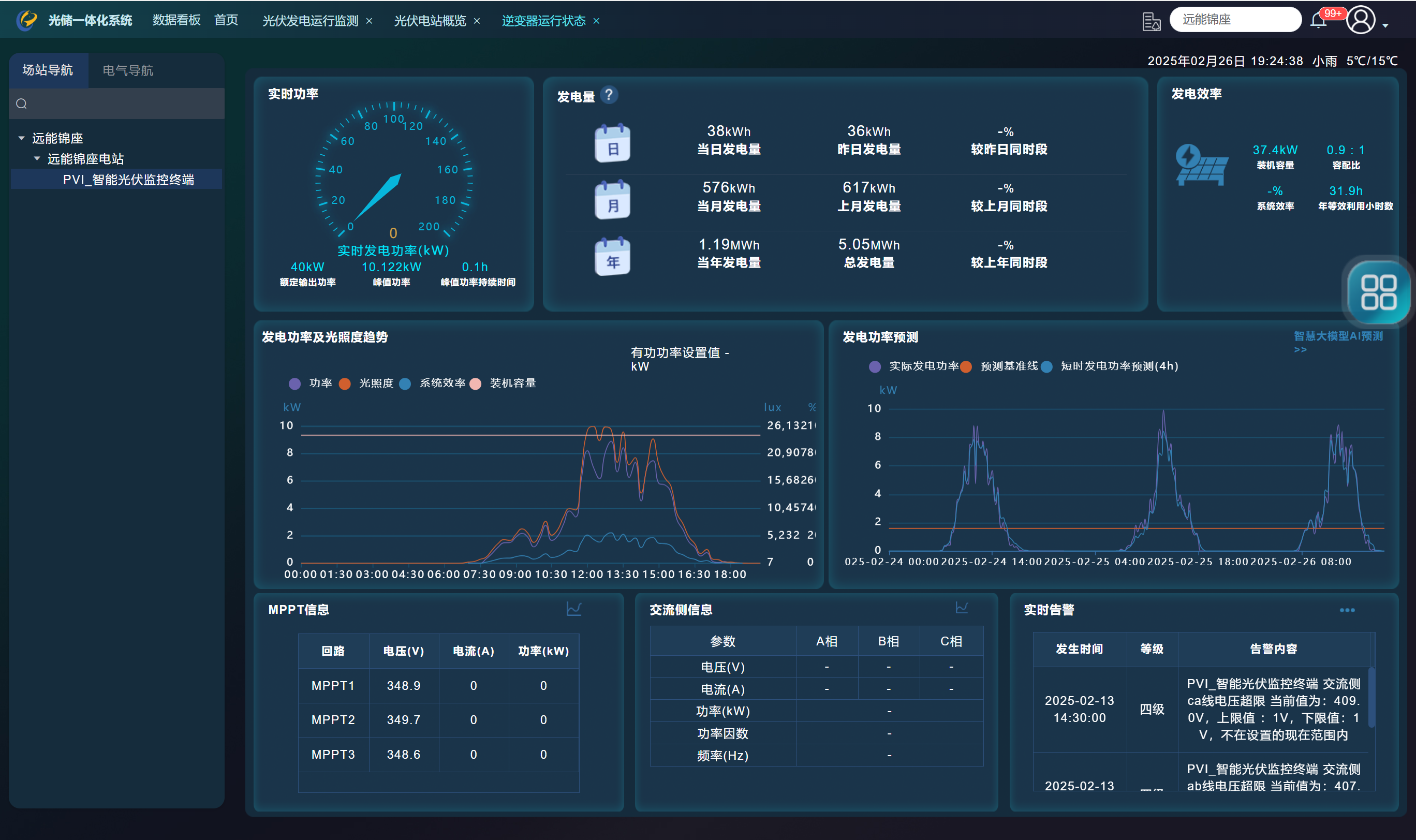
Task: Click the help question mark beside 发电量
Action: pos(609,95)
